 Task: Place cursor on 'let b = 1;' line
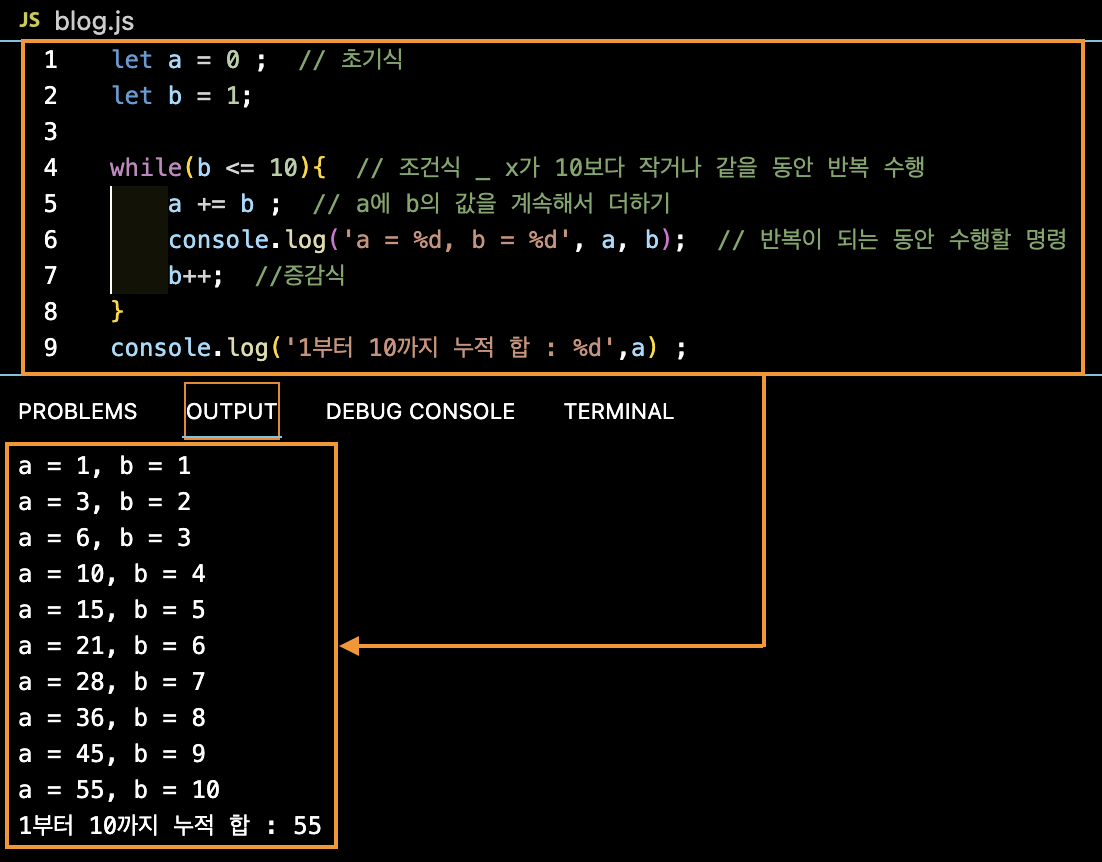(181, 96)
